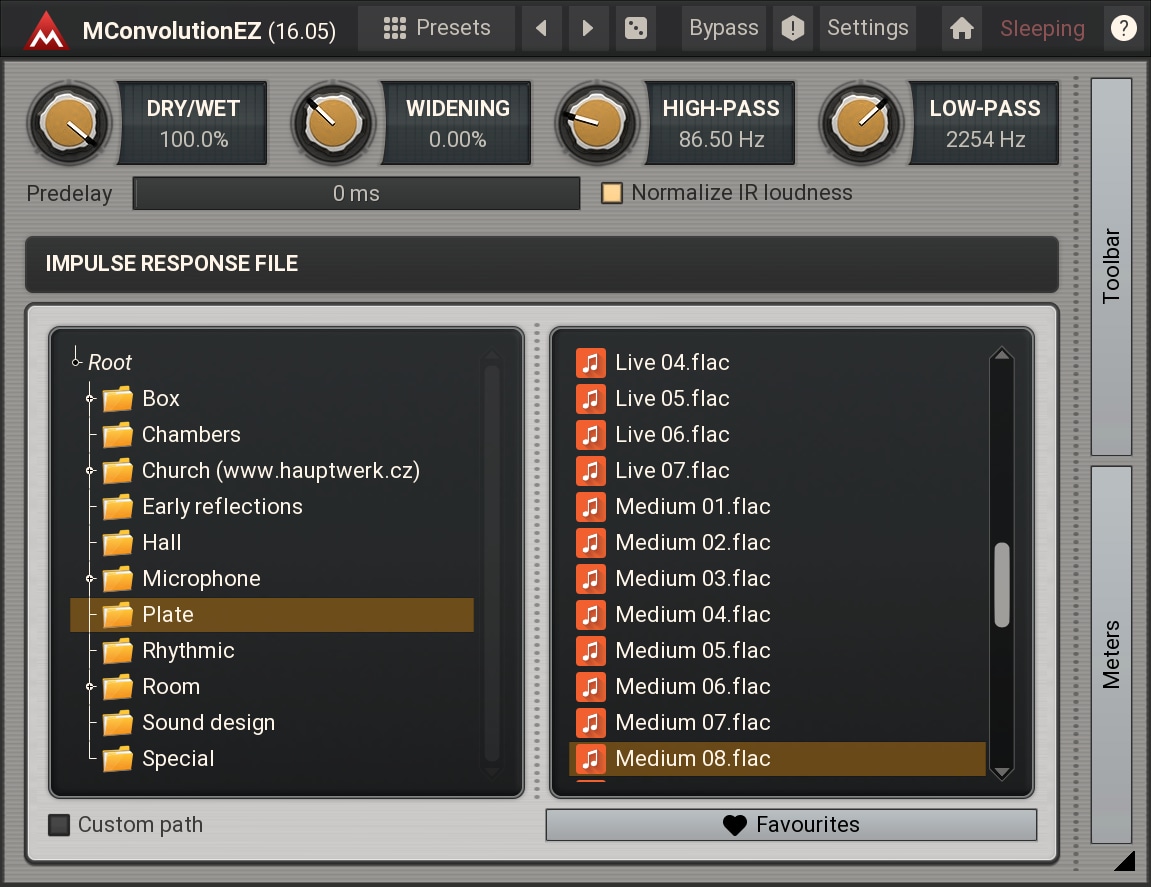Click the HIGH-PASS 86.50 Hz value display
Screen dimensions: 1151x887
(x=721, y=123)
